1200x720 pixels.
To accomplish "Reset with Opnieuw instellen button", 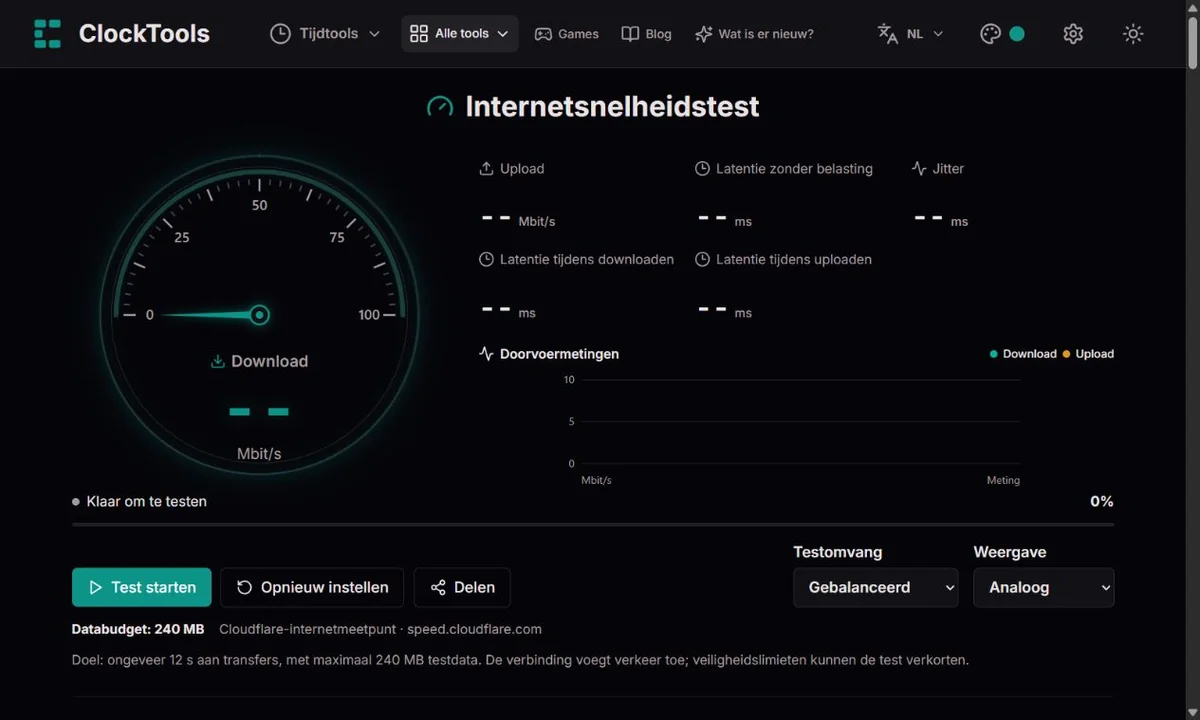I will [x=311, y=587].
